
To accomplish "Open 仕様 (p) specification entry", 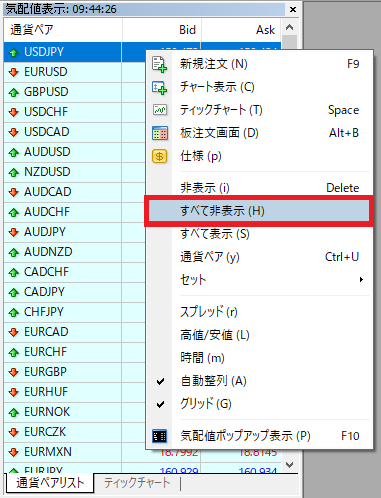I will click(x=259, y=156).
